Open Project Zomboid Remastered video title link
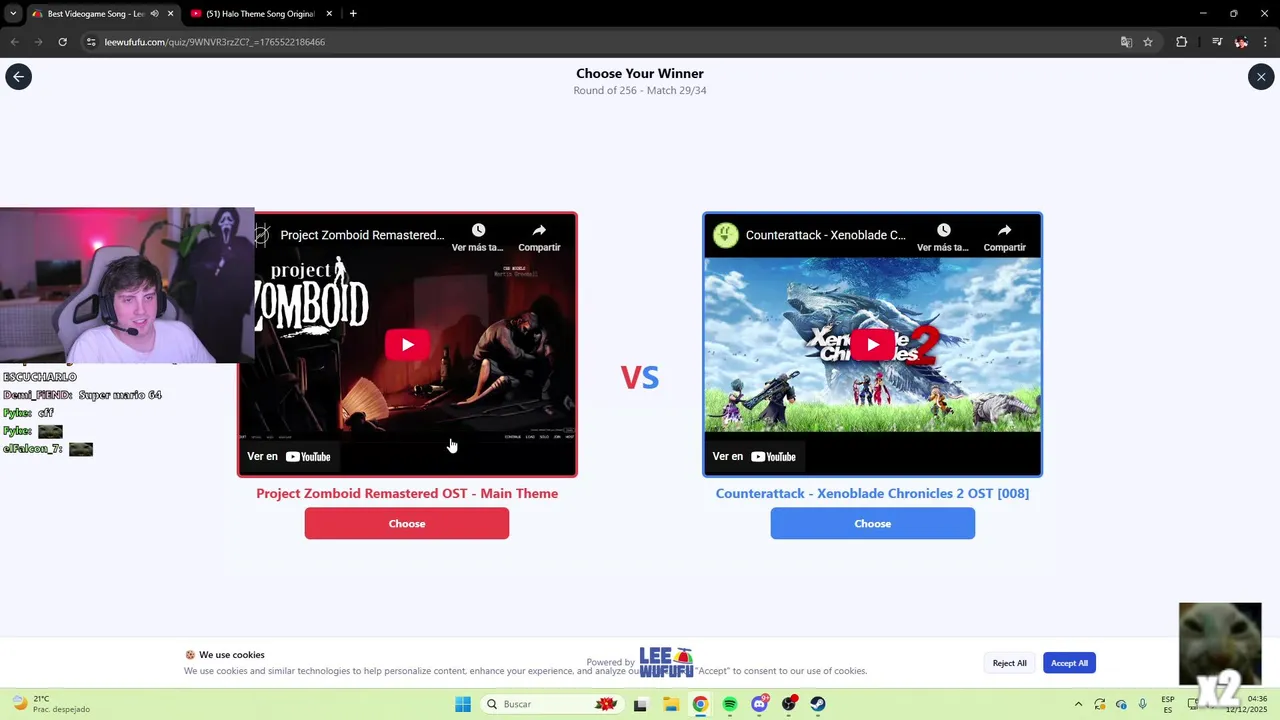Viewport: 1280px width, 720px height. 362,235
